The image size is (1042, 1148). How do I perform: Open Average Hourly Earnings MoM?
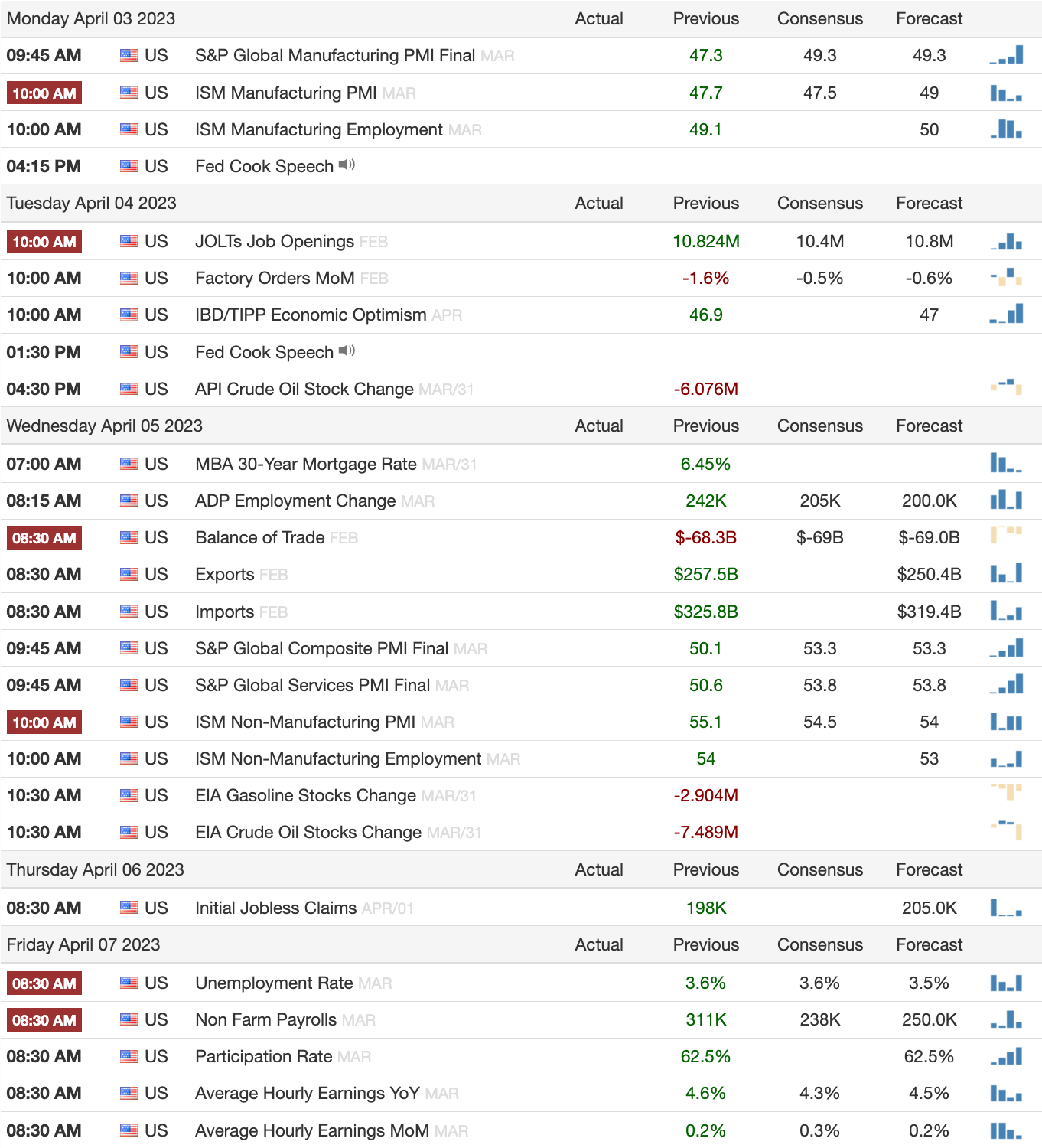312,1130
